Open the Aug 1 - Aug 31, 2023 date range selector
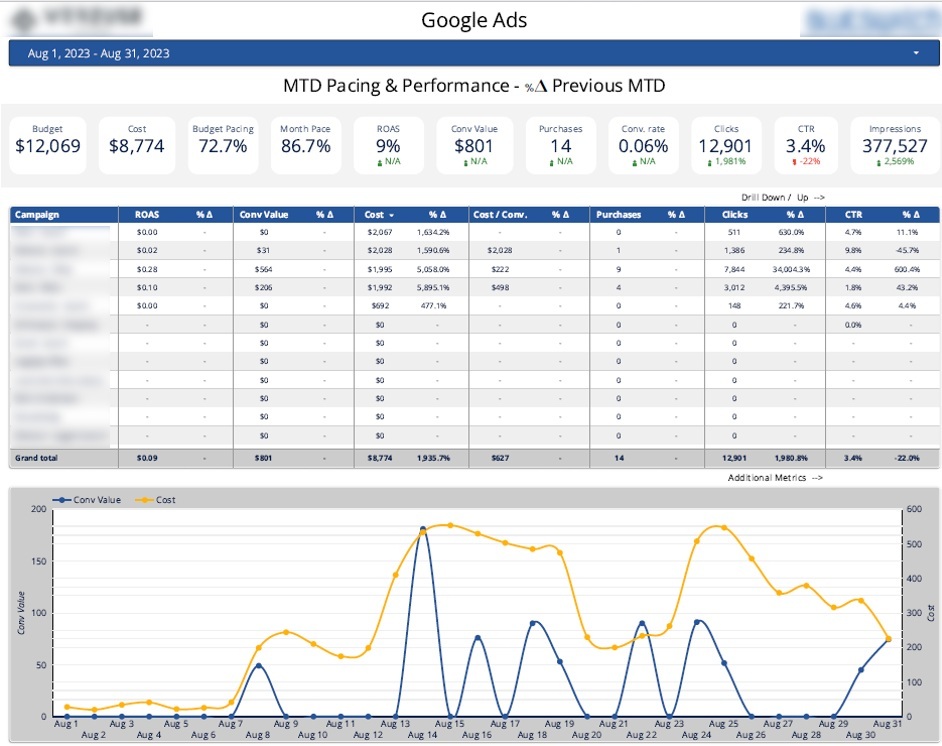Viewport: 942px width, 746px height. pyautogui.click(x=474, y=53)
